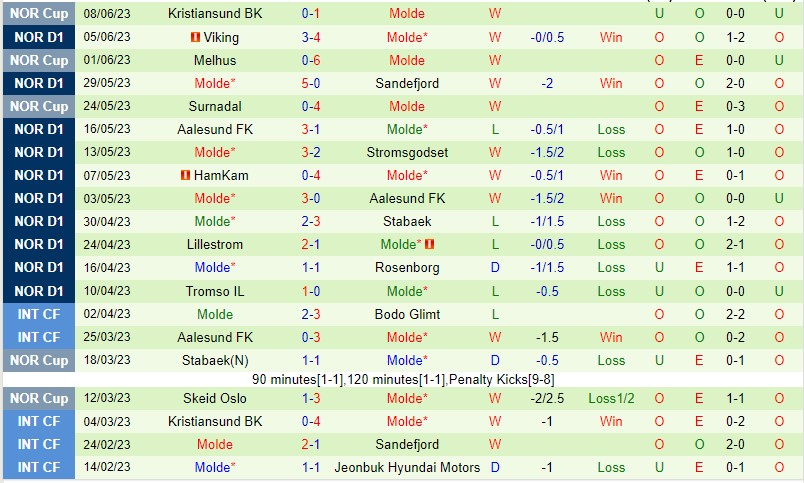The width and height of the screenshot is (804, 483).
Task: Open the 5-0 score against Sandefjord
Action: click(x=310, y=83)
